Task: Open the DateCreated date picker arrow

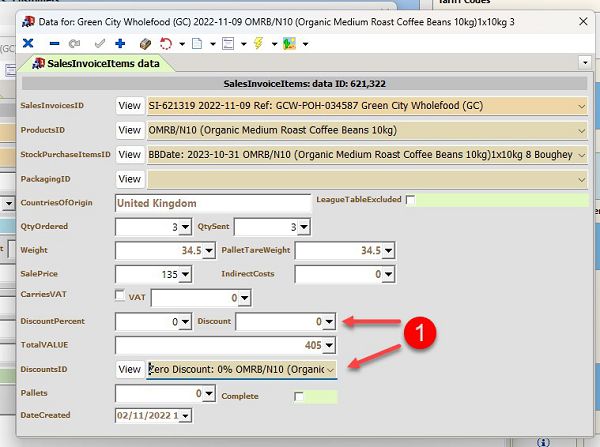Action: tap(186, 416)
